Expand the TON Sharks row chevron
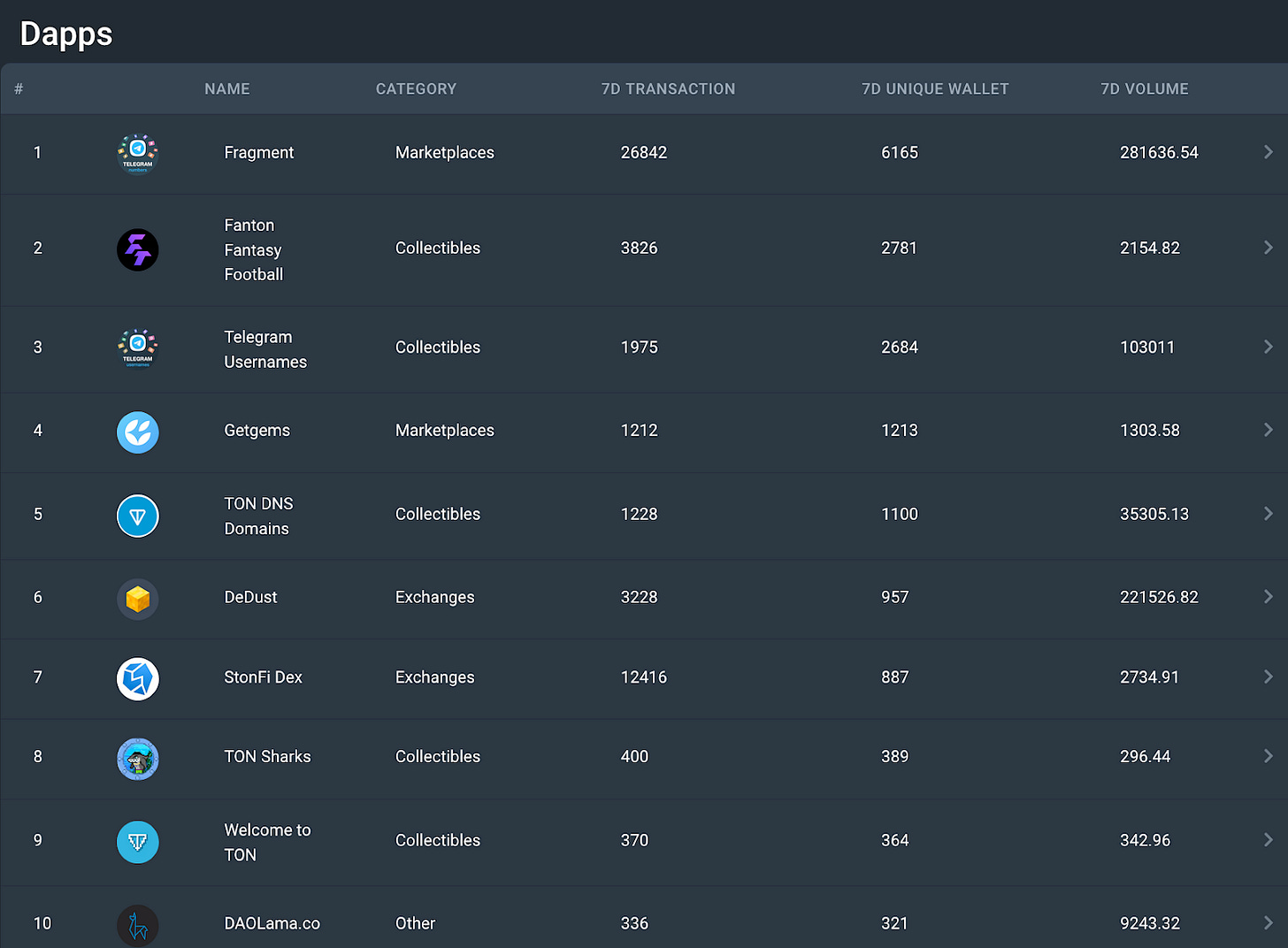Screen dimensions: 1288x948 click(x=1269, y=756)
